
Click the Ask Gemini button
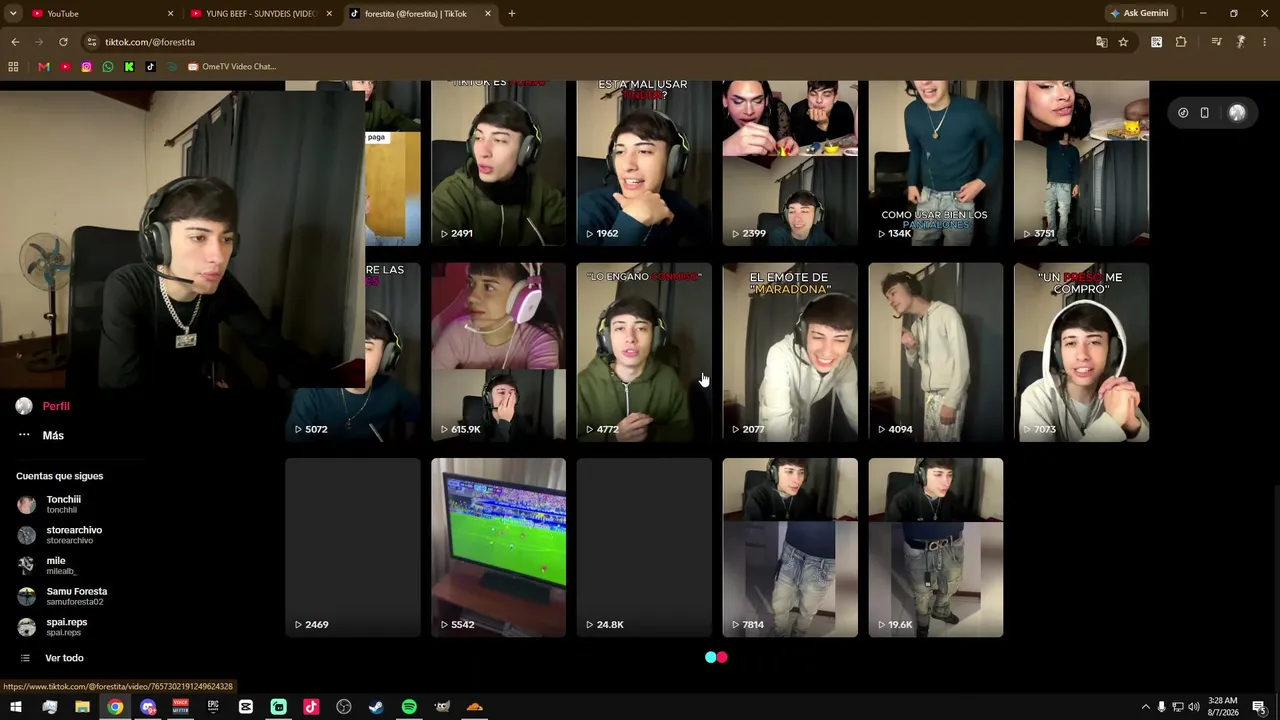tap(1139, 14)
